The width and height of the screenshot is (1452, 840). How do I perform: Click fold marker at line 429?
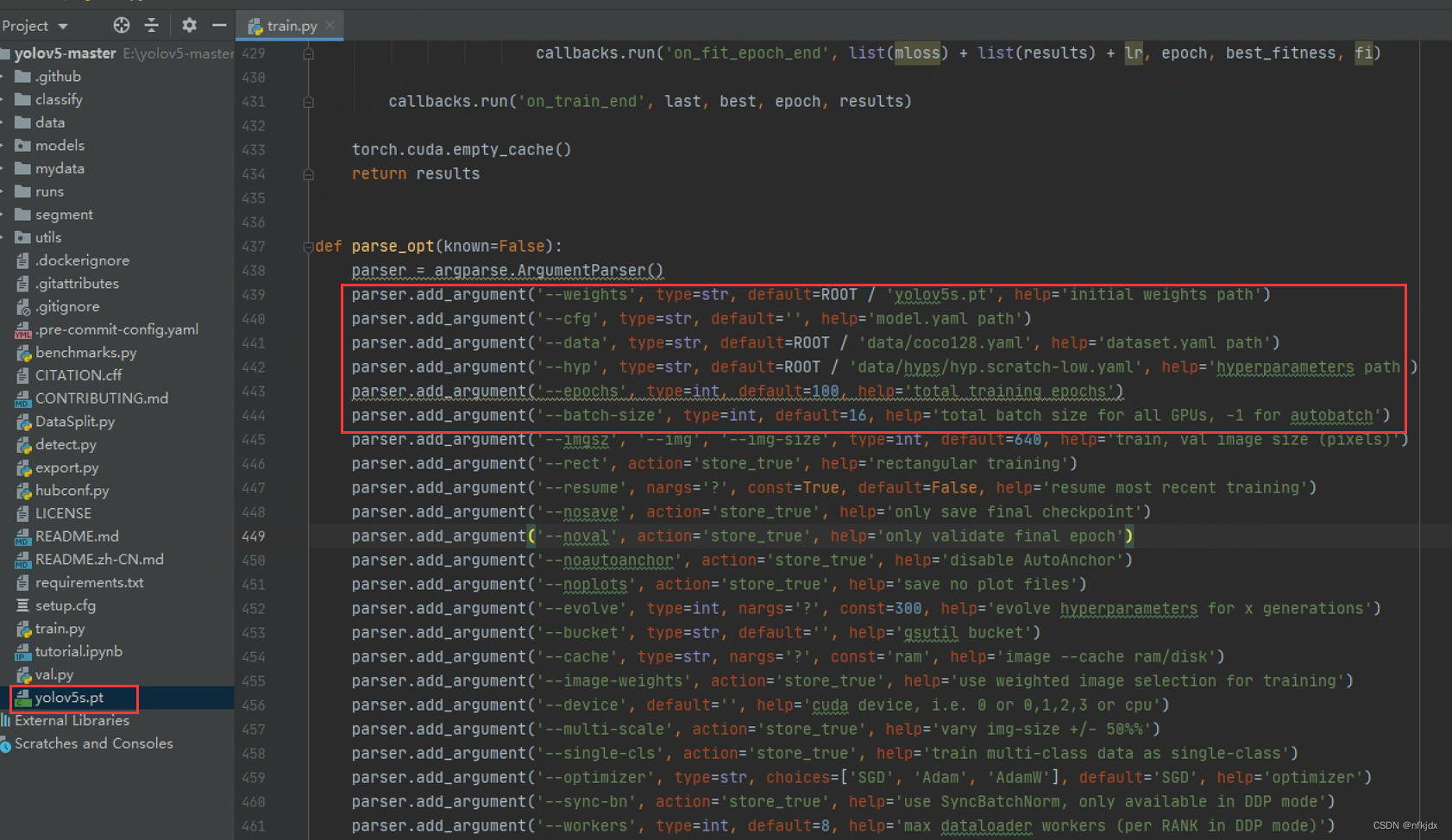[308, 53]
